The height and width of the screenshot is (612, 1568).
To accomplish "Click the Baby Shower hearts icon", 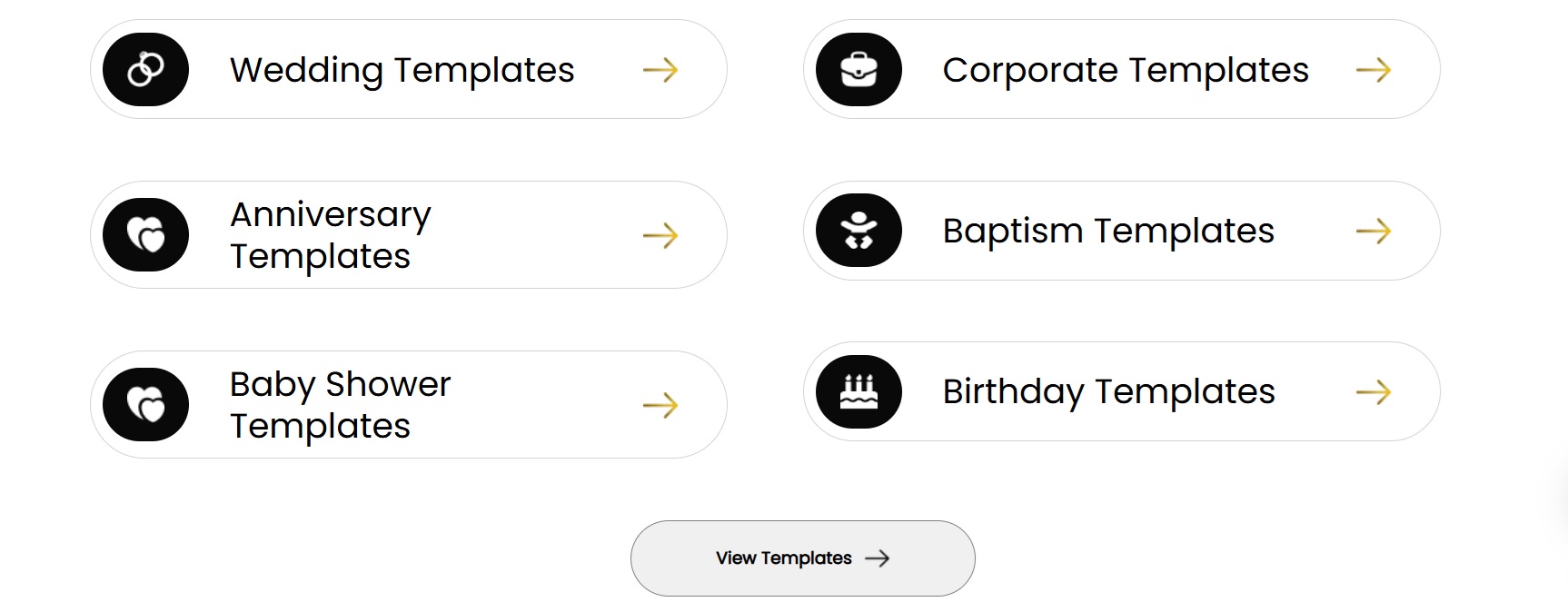I will (x=145, y=404).
